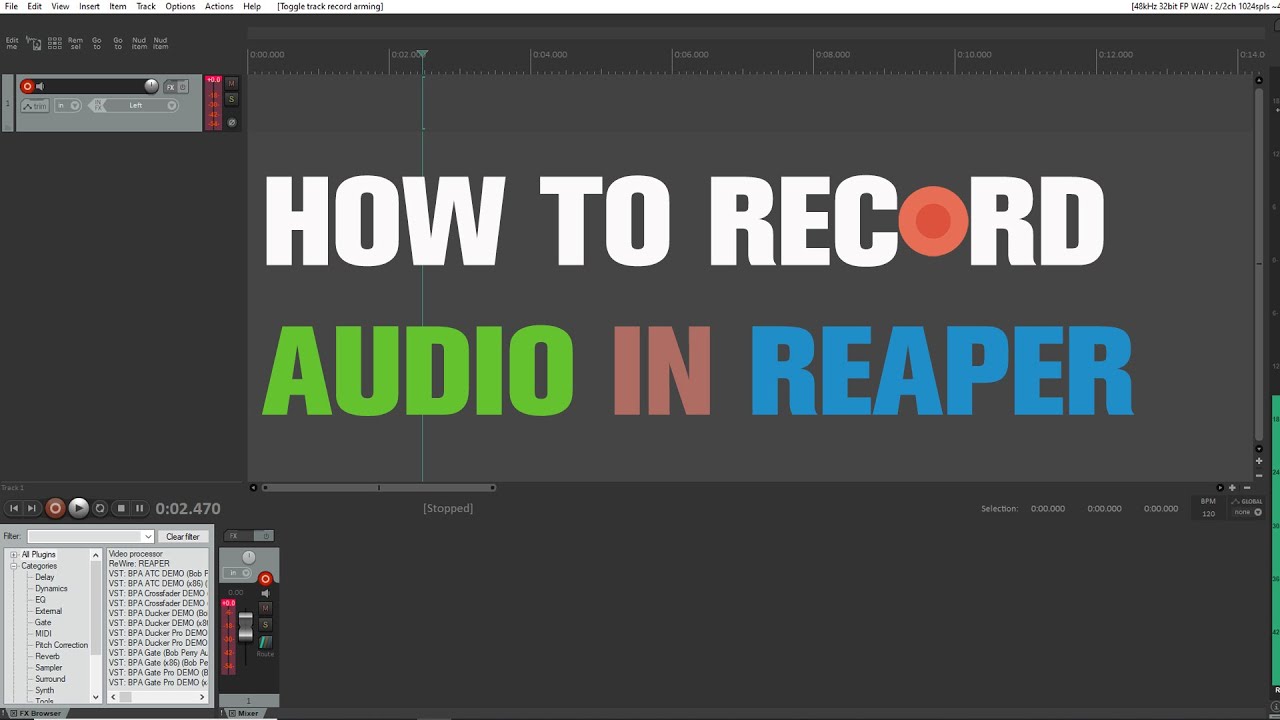
Task: Click the transport Go to end button
Action: pyautogui.click(x=32, y=509)
